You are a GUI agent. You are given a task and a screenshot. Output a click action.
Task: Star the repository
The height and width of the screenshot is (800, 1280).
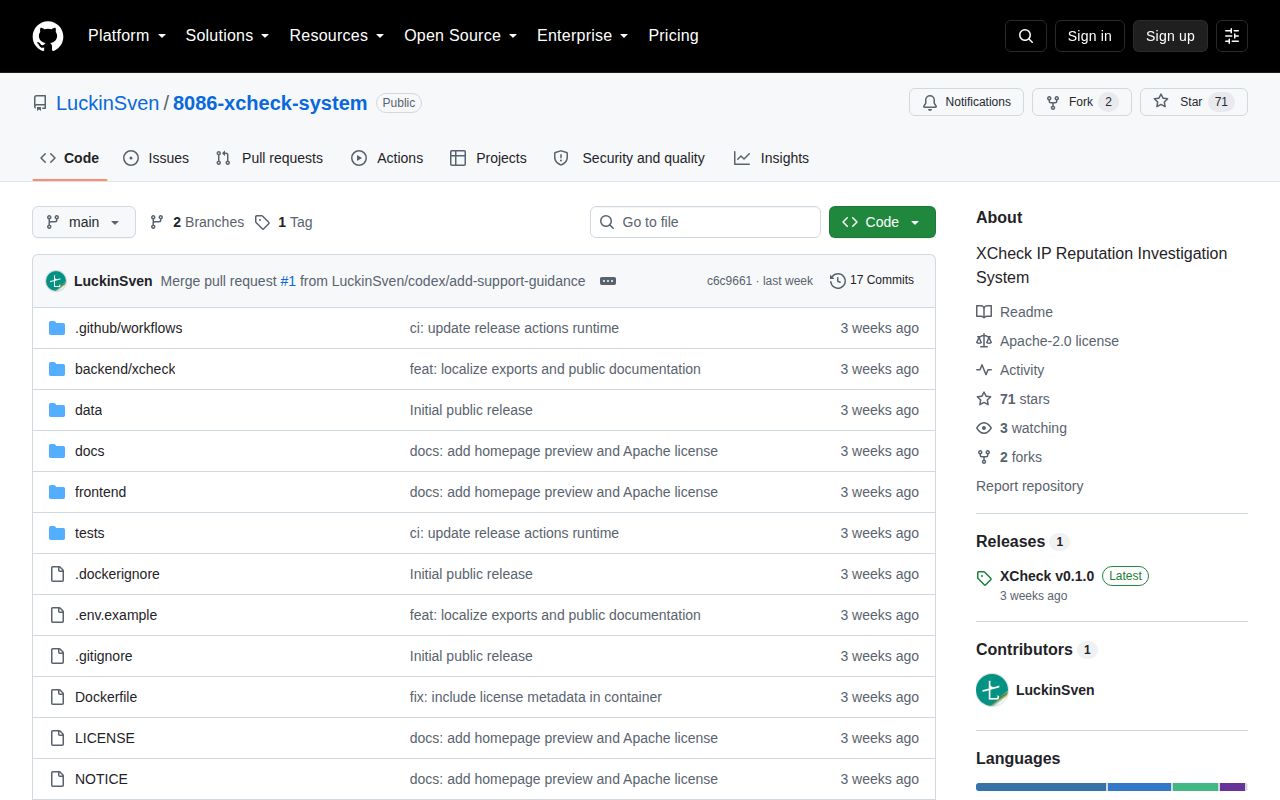[1194, 102]
